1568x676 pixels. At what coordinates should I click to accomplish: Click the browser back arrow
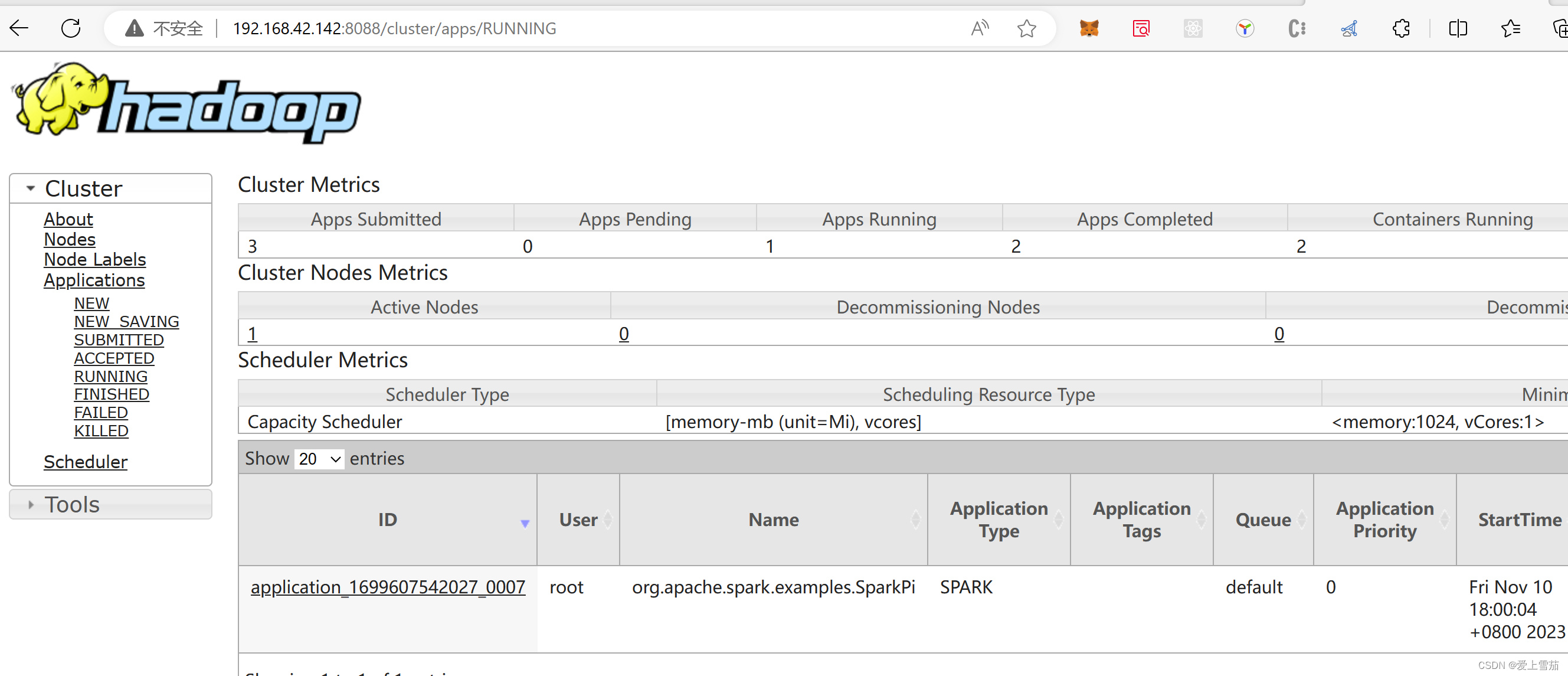[x=19, y=28]
